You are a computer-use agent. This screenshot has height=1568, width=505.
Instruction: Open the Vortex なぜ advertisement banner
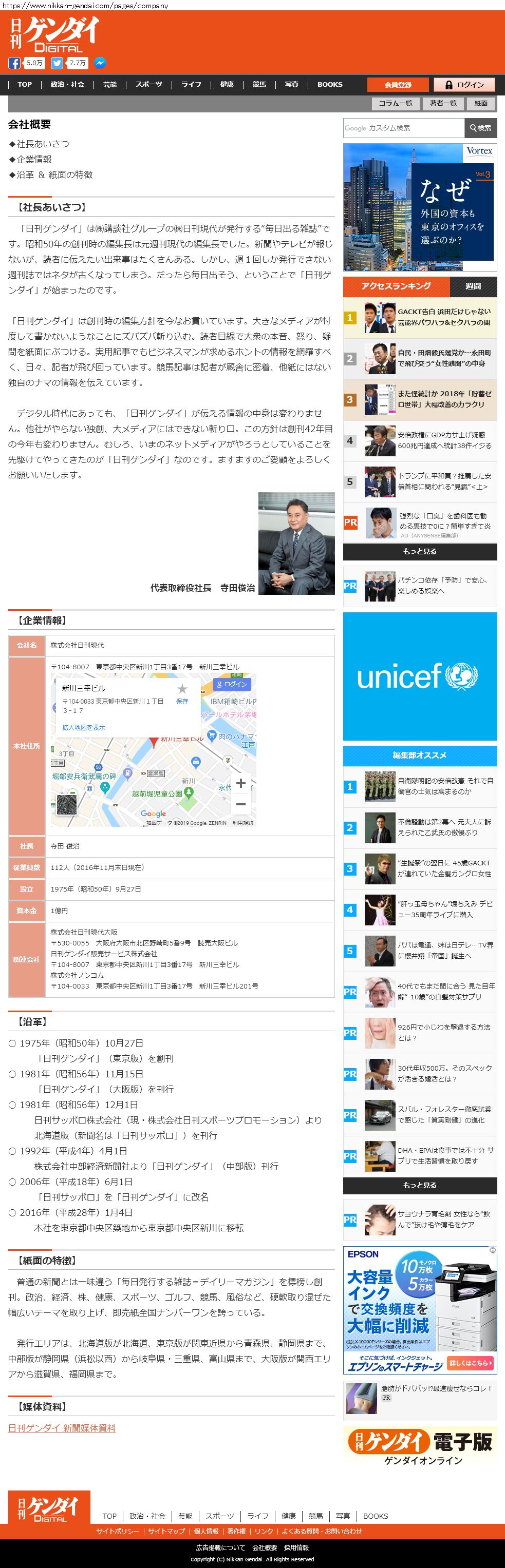420,207
